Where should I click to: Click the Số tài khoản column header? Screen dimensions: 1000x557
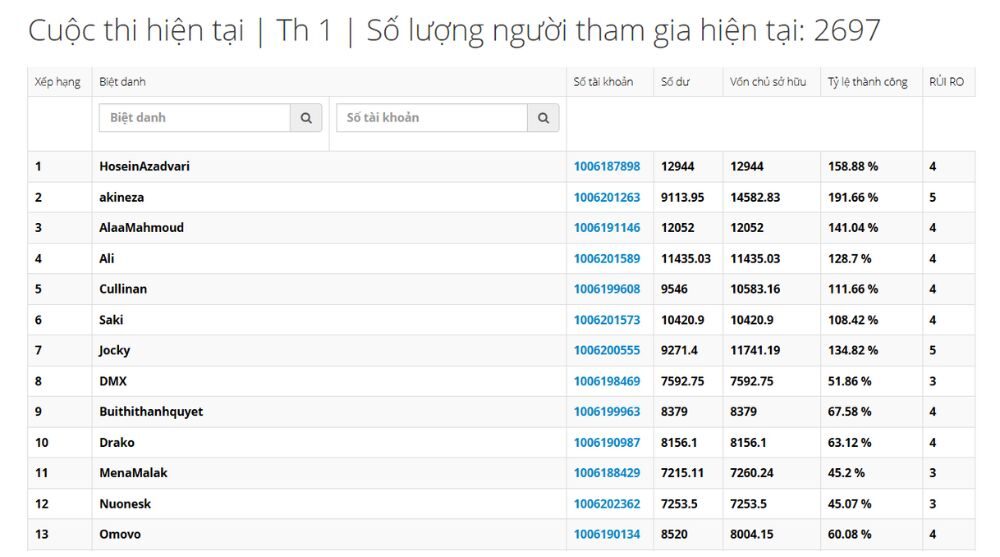point(603,82)
